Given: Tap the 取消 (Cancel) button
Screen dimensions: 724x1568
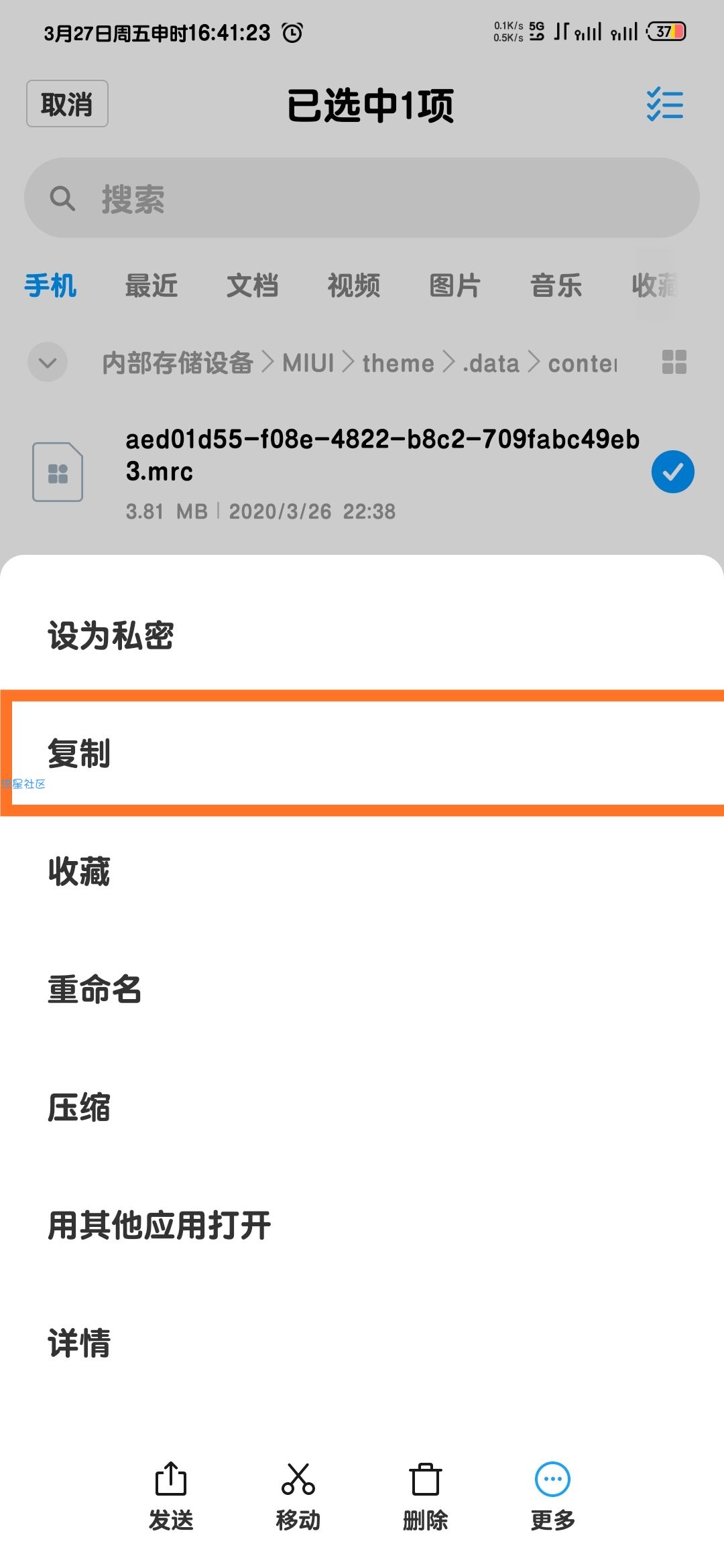Looking at the screenshot, I should tap(67, 104).
